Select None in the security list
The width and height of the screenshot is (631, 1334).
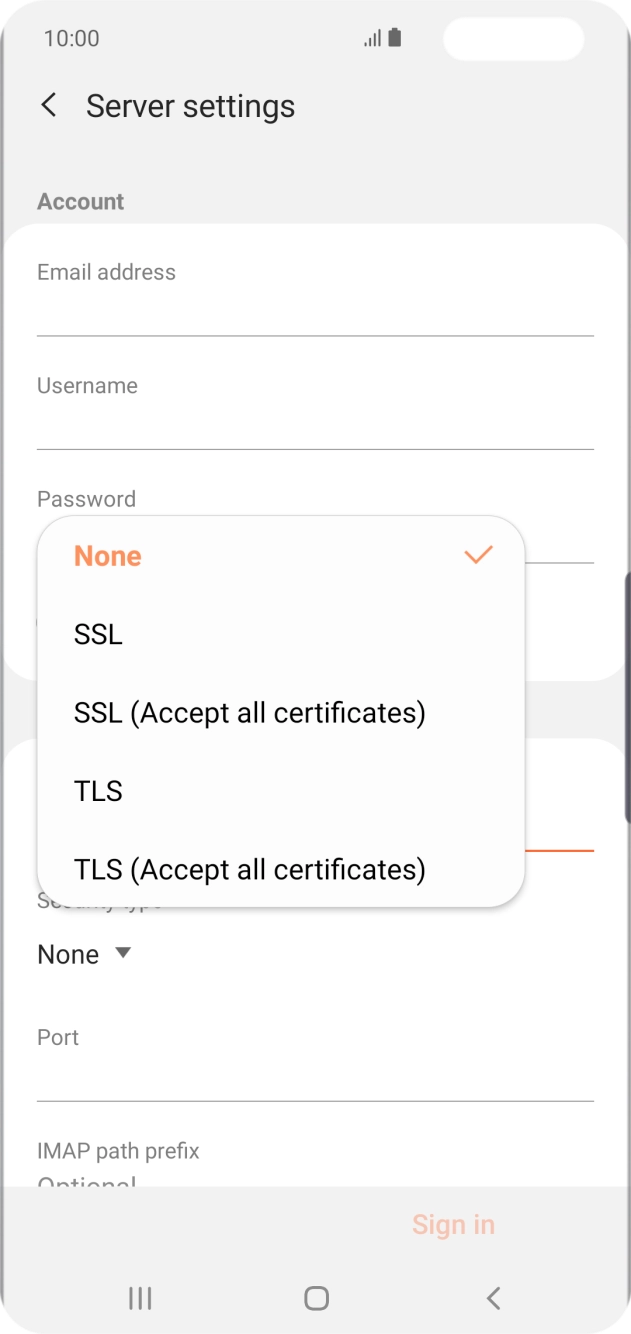[106, 555]
